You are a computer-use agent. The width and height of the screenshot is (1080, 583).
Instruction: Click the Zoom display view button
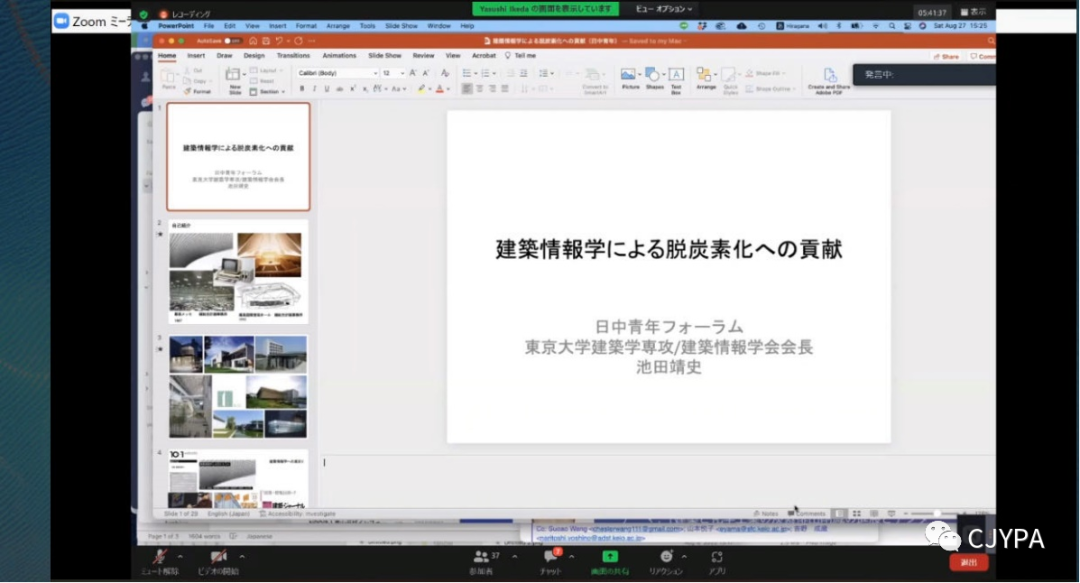coord(973,12)
